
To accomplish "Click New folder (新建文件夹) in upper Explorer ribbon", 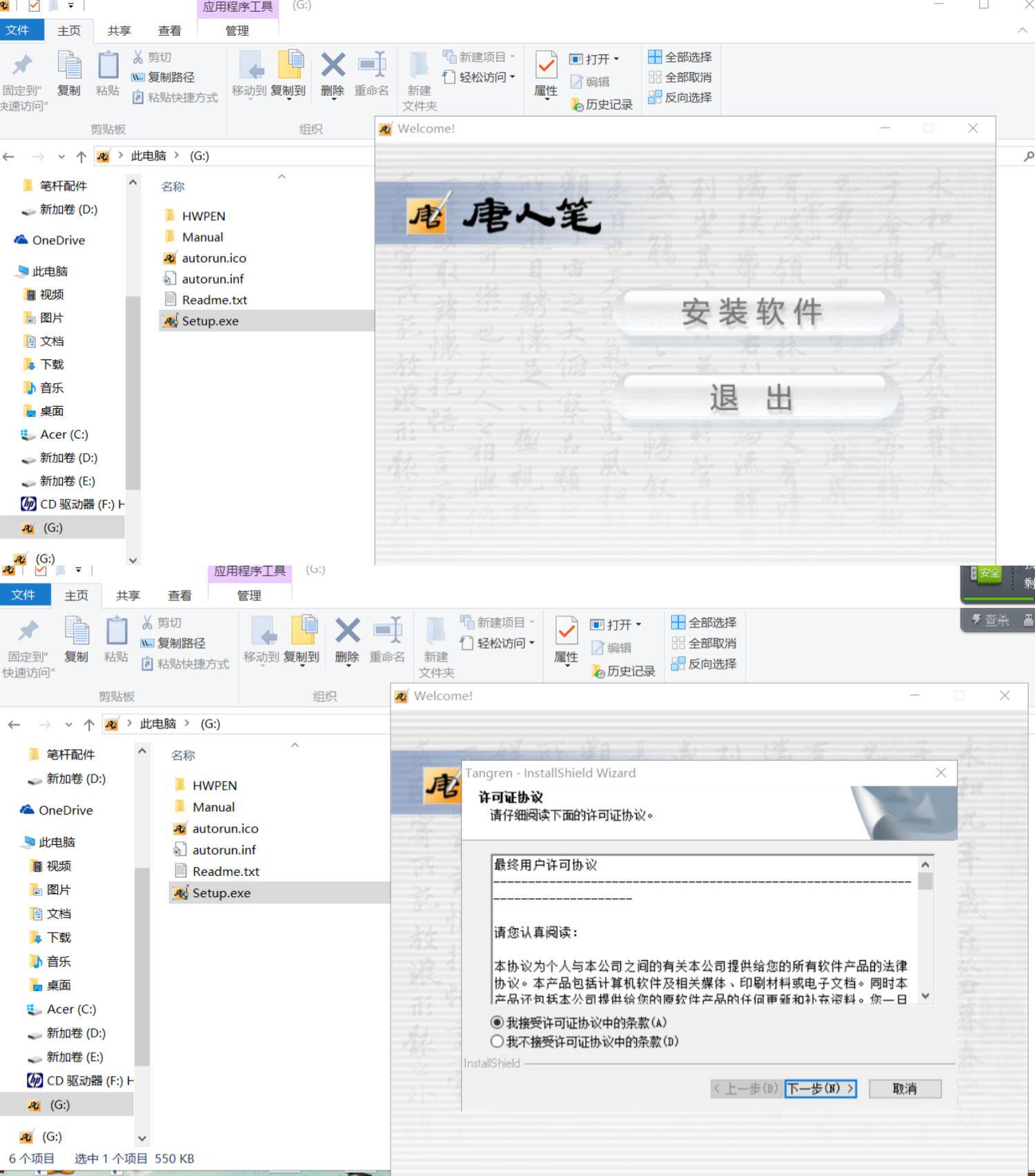I will pyautogui.click(x=420, y=81).
